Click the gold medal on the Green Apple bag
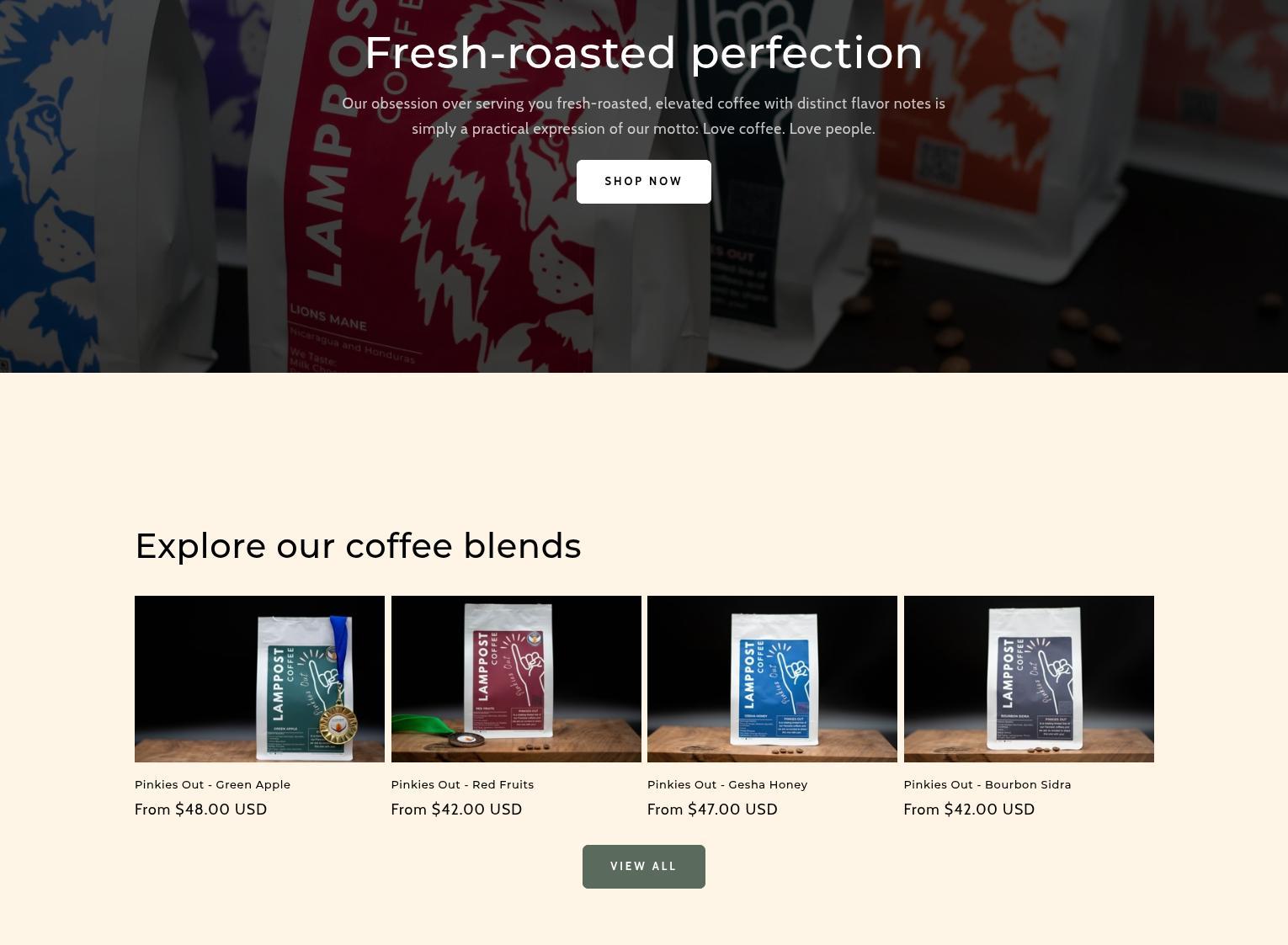 [338, 722]
